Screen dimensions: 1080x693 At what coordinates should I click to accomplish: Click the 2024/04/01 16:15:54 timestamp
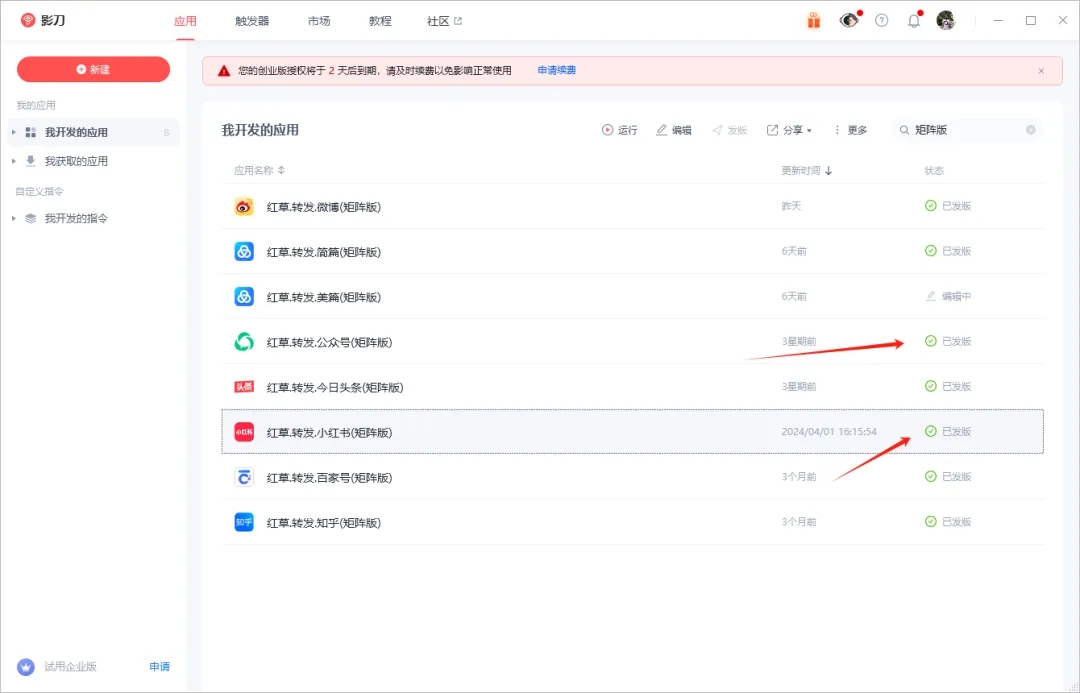829,432
